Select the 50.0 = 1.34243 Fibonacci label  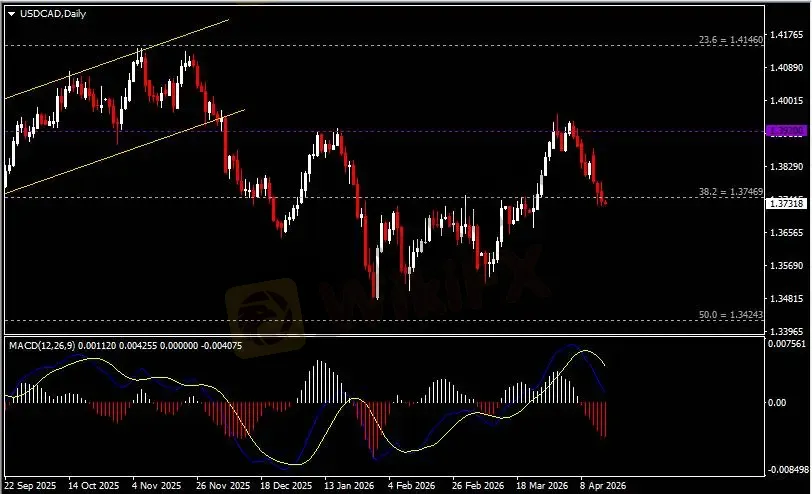[731, 314]
